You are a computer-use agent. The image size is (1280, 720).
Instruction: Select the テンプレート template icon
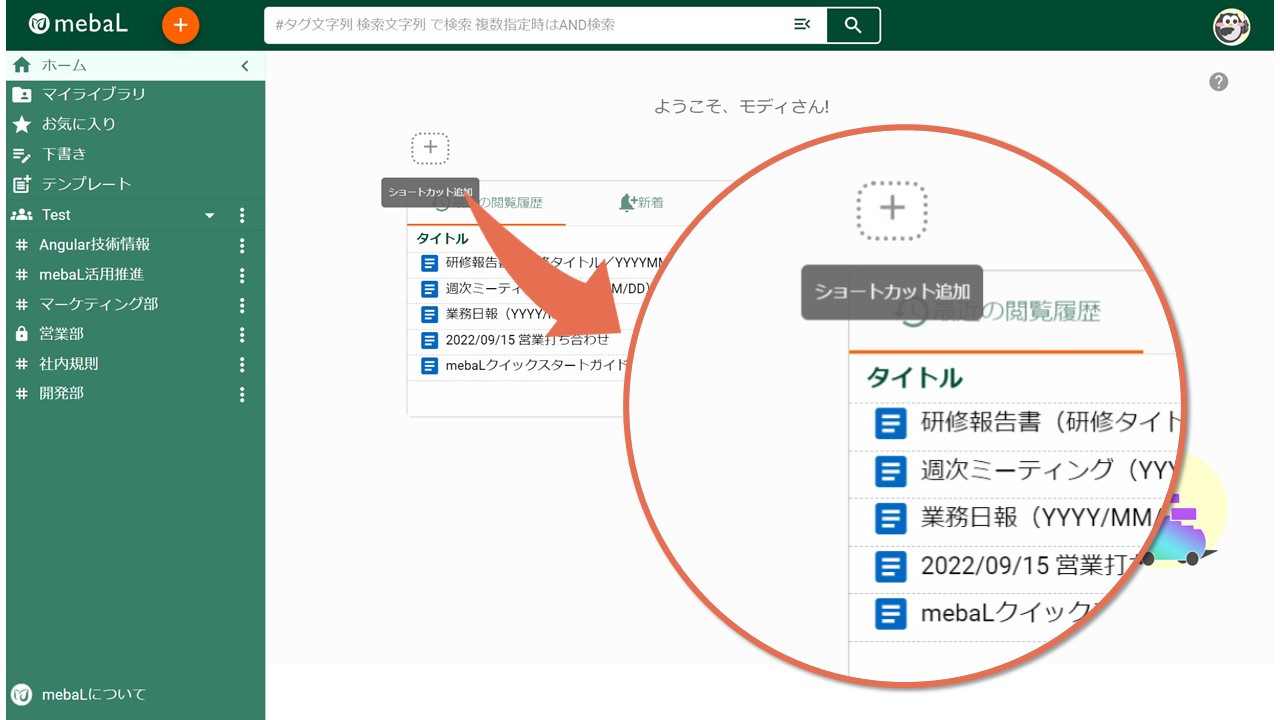pyautogui.click(x=23, y=184)
